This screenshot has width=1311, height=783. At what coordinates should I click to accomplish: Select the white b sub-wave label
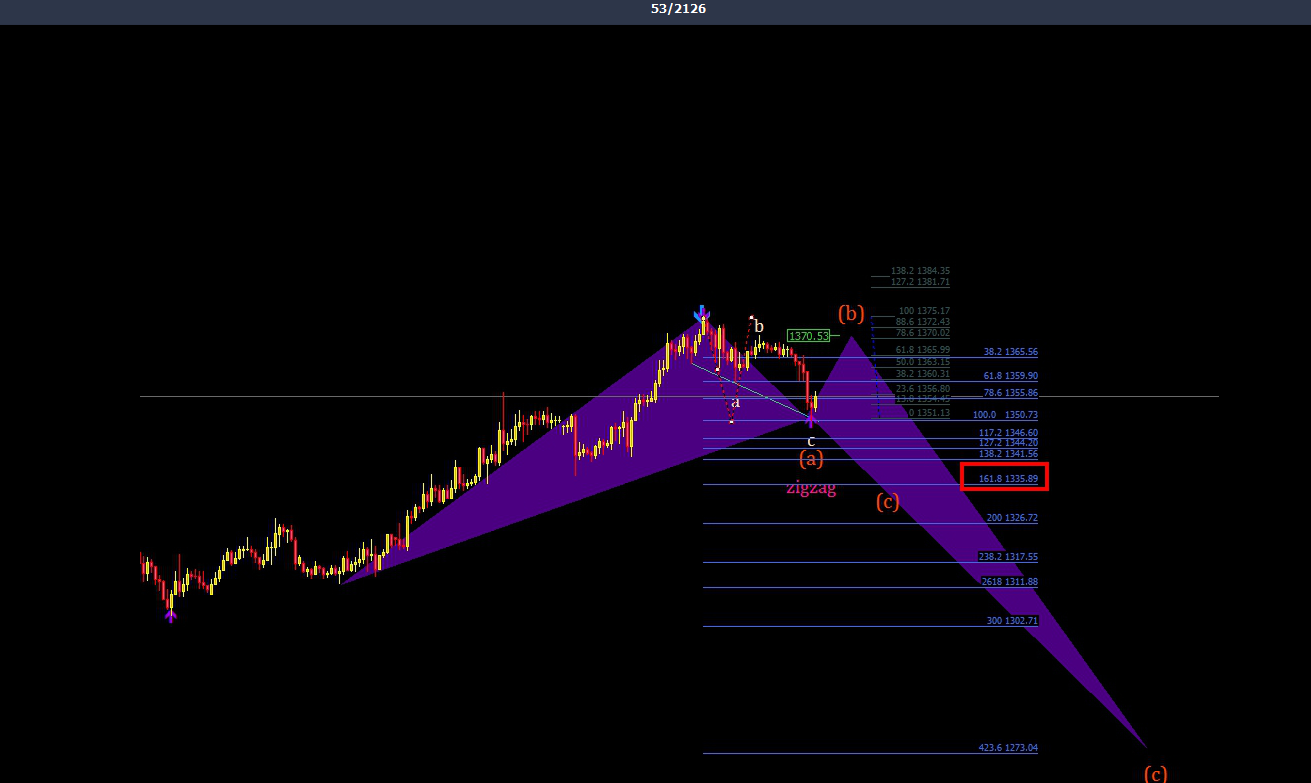[759, 327]
